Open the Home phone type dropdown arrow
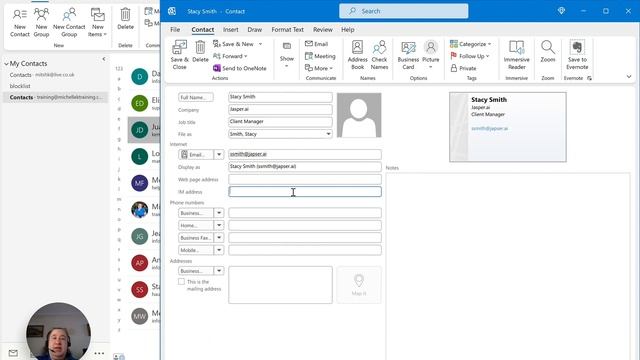 219,225
